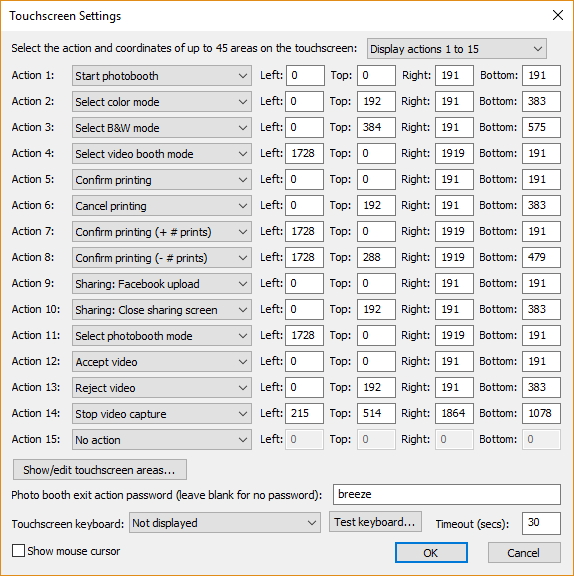Screen dimensions: 574x576
Task: Open Action 15 'No action' dropdown
Action: (162, 440)
